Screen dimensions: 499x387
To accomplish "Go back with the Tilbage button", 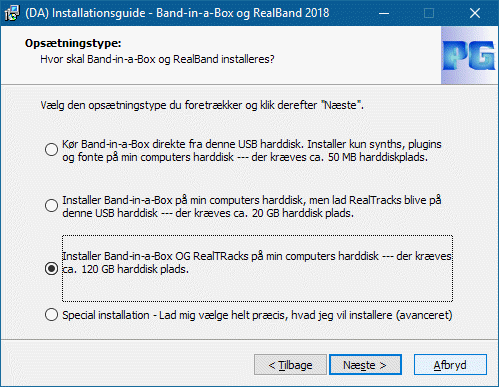I will tap(290, 365).
